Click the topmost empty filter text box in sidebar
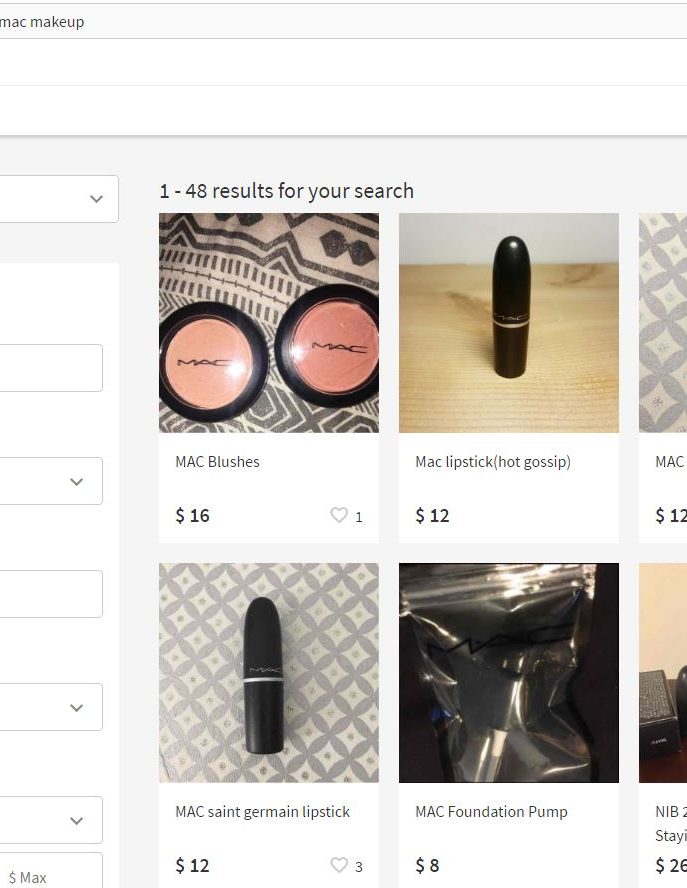The image size is (687, 888). coord(50,368)
